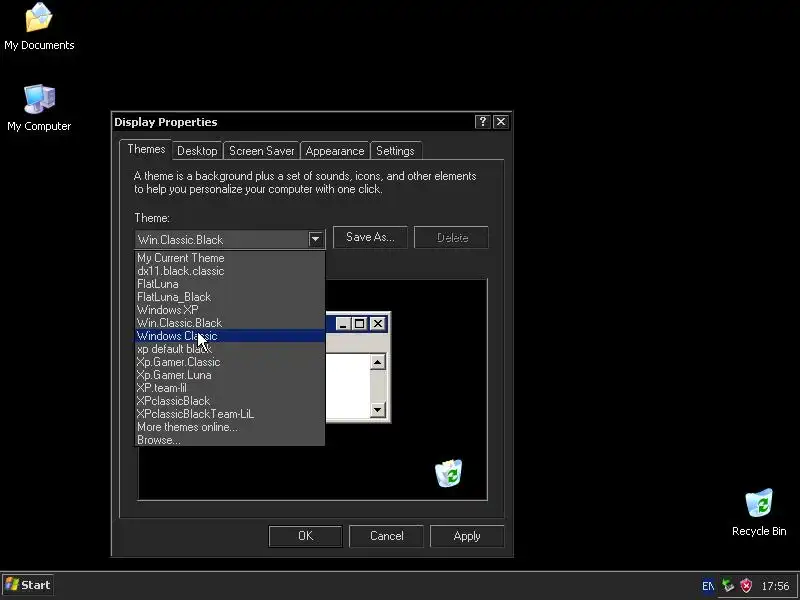
Task: Open the Appearance tab
Action: (335, 151)
